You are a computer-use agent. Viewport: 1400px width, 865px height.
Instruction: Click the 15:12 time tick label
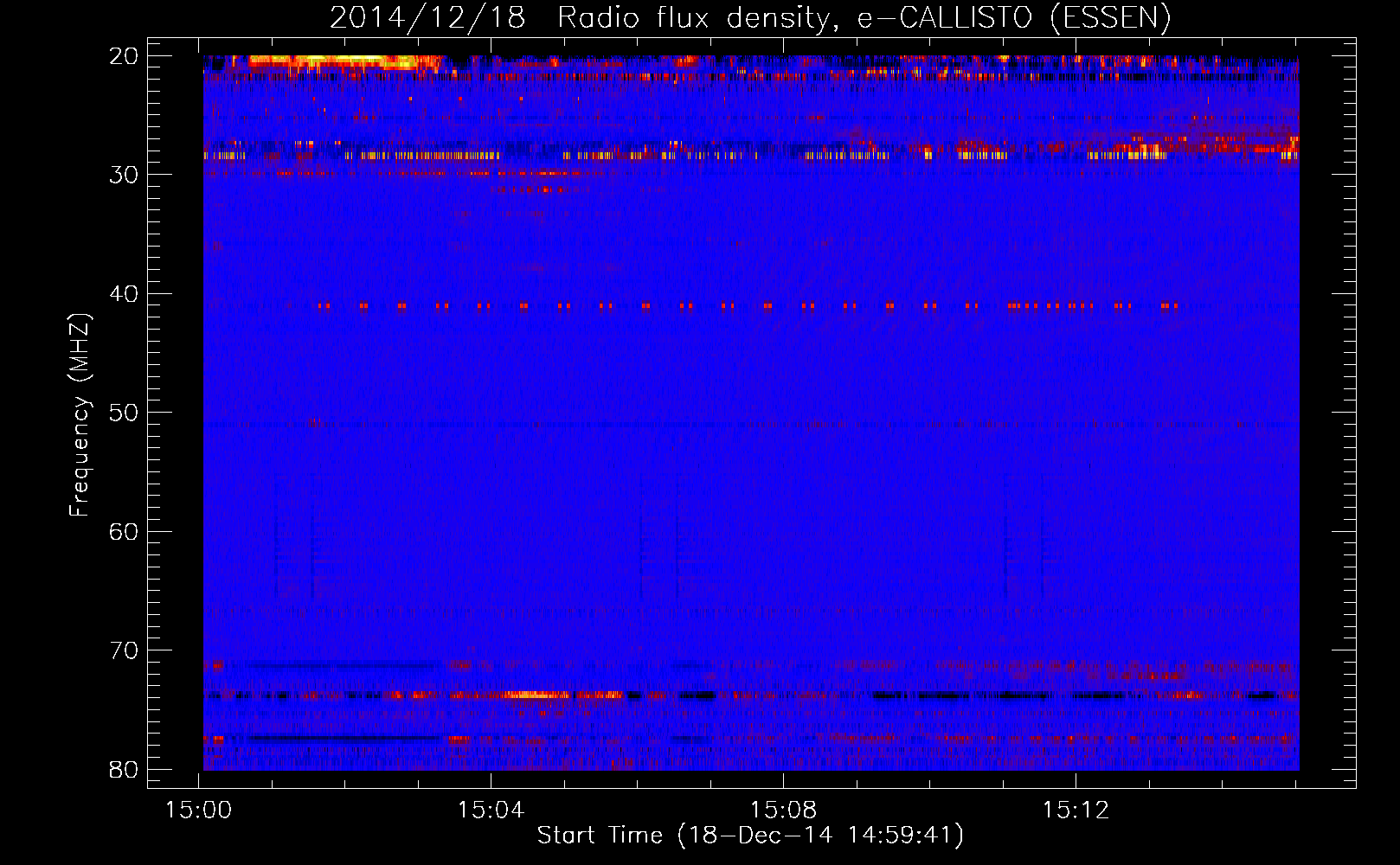pyautogui.click(x=1076, y=811)
